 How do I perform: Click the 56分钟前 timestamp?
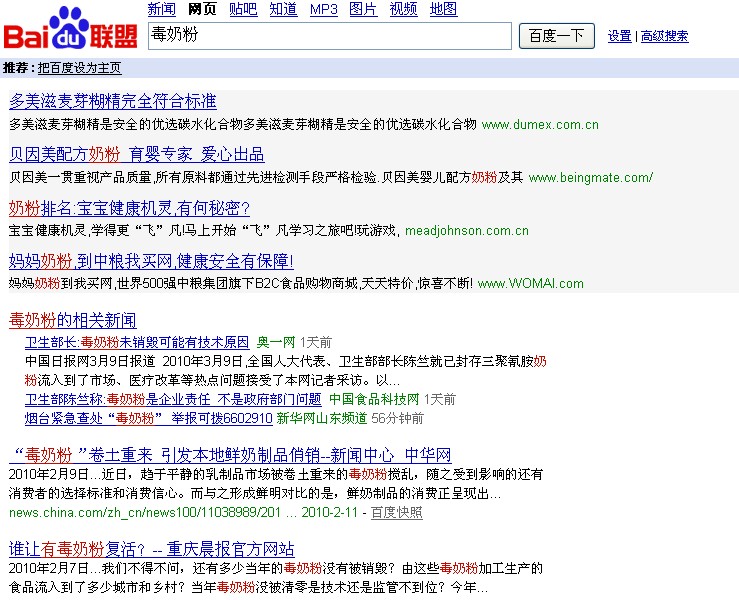pos(397,419)
